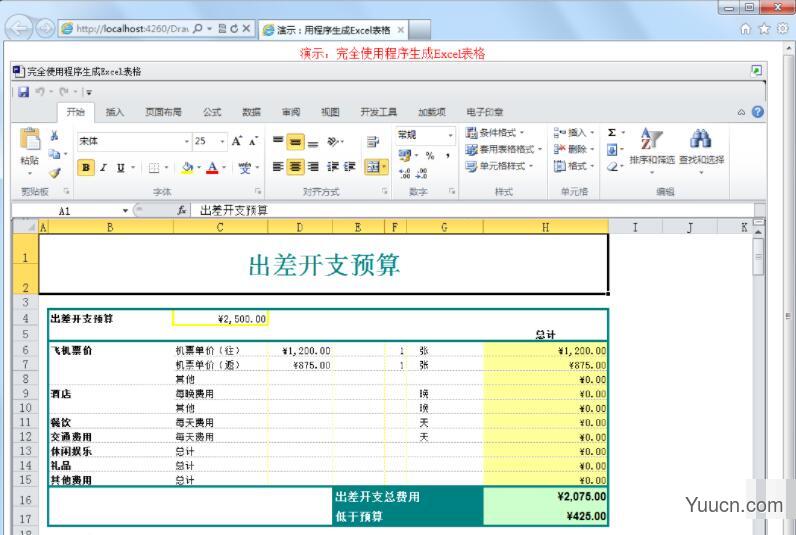
Task: Increase font size with the large A icon
Action: (x=237, y=141)
